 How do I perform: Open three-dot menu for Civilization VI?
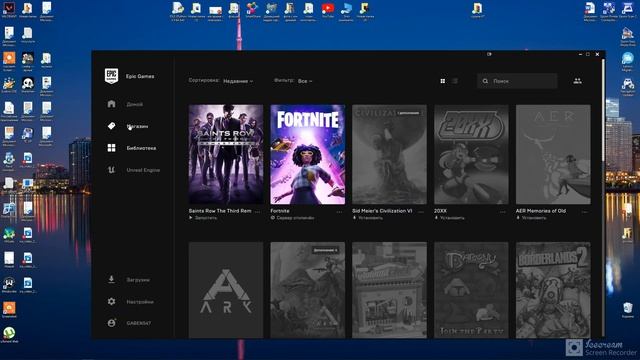pyautogui.click(x=421, y=212)
